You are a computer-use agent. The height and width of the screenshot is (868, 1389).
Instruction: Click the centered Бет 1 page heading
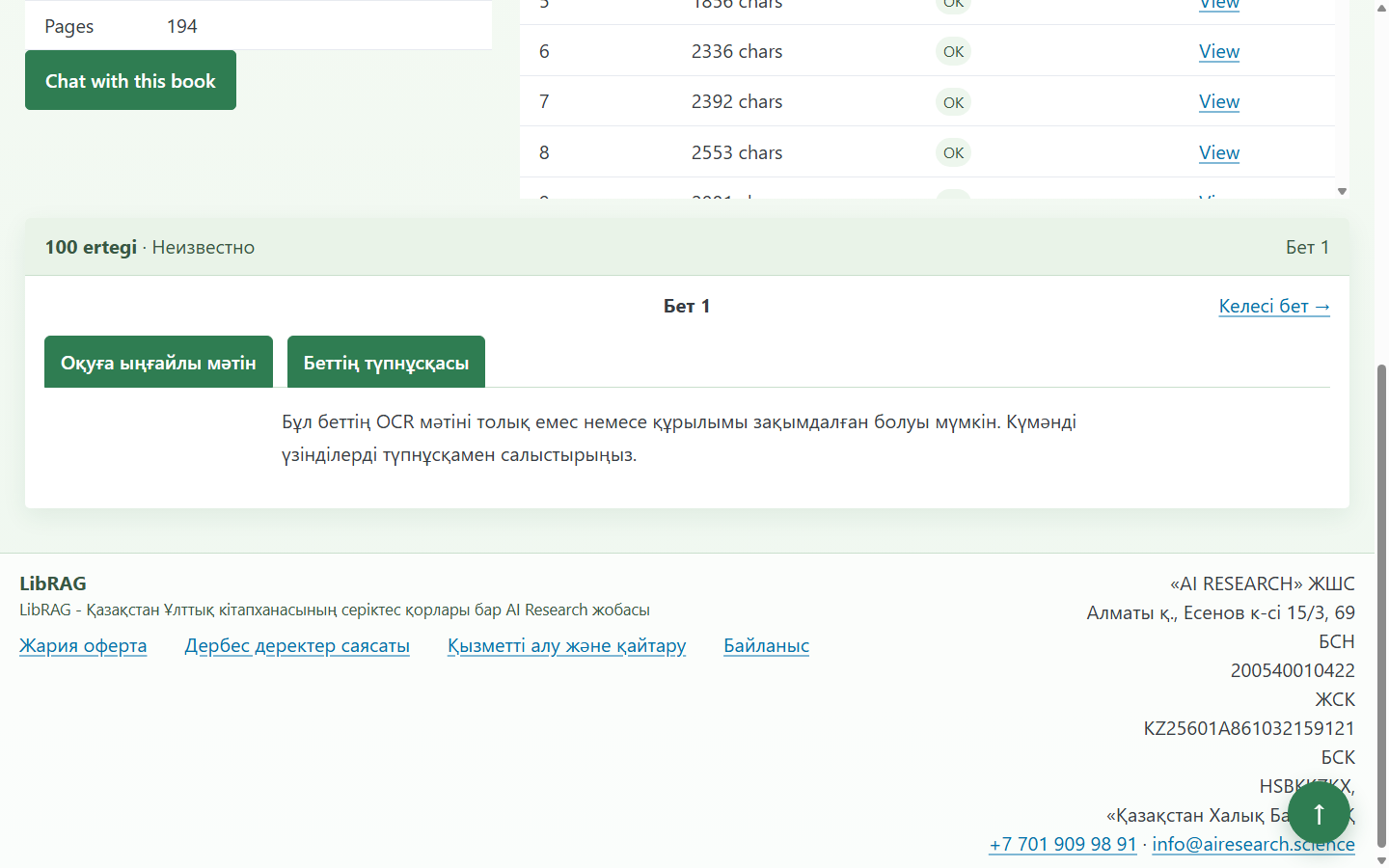point(687,306)
